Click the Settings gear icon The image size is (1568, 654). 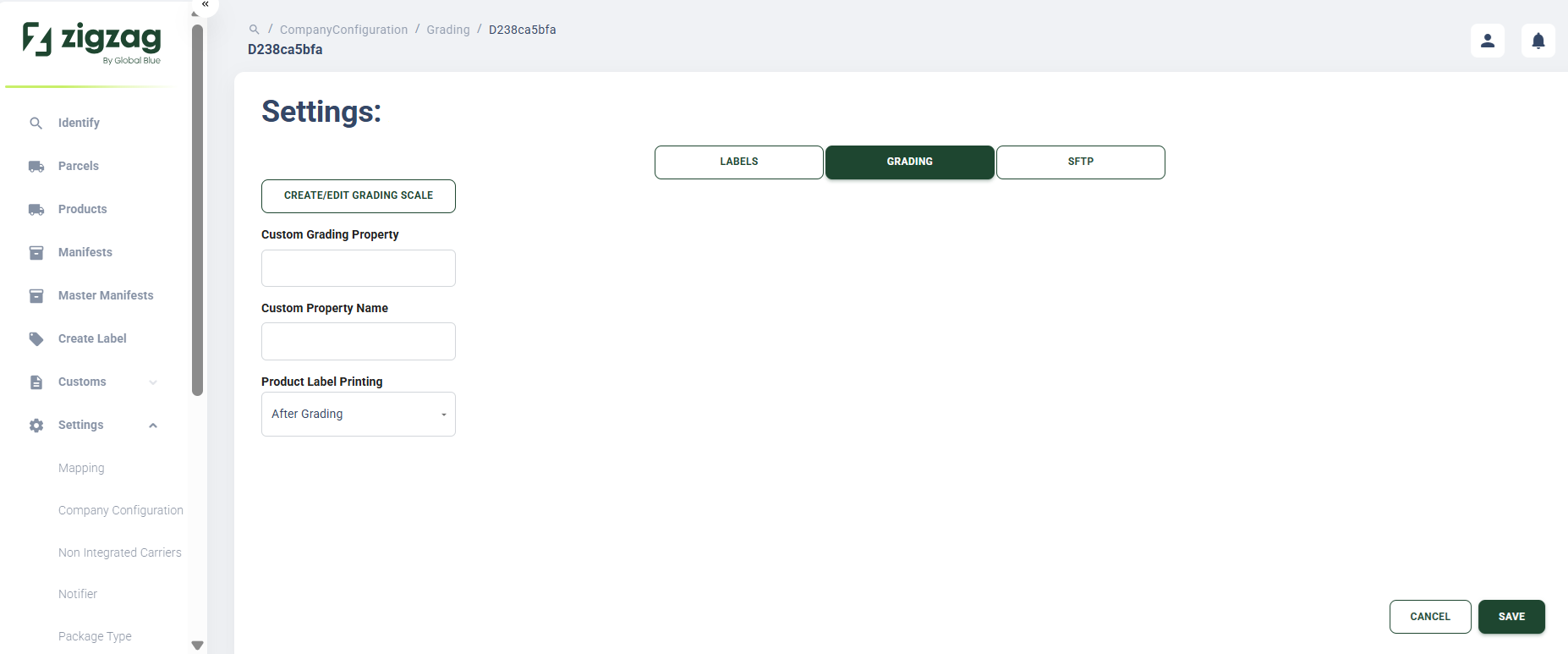tap(36, 425)
